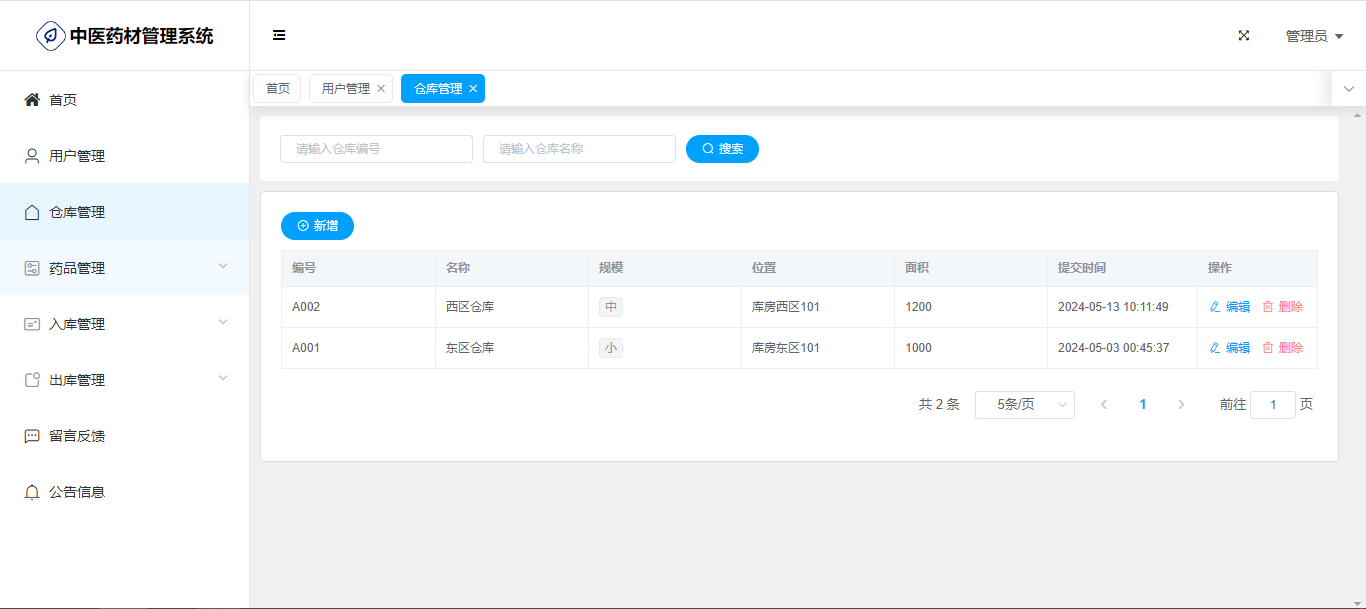
Task: Click the bell icon beside 公告信息
Action: click(x=32, y=492)
